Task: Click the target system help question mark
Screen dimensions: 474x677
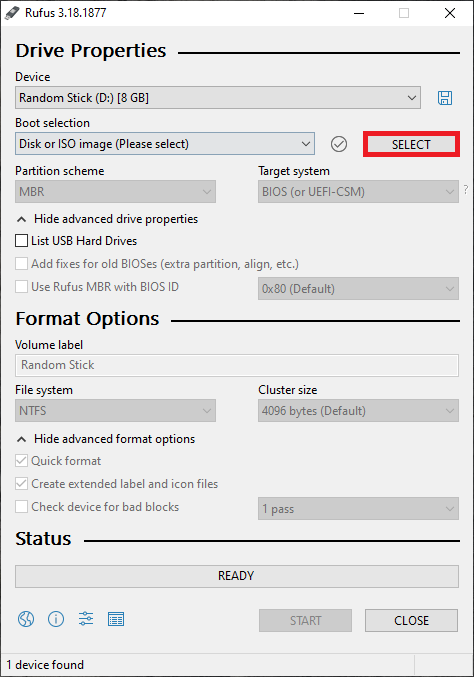Action: click(466, 190)
